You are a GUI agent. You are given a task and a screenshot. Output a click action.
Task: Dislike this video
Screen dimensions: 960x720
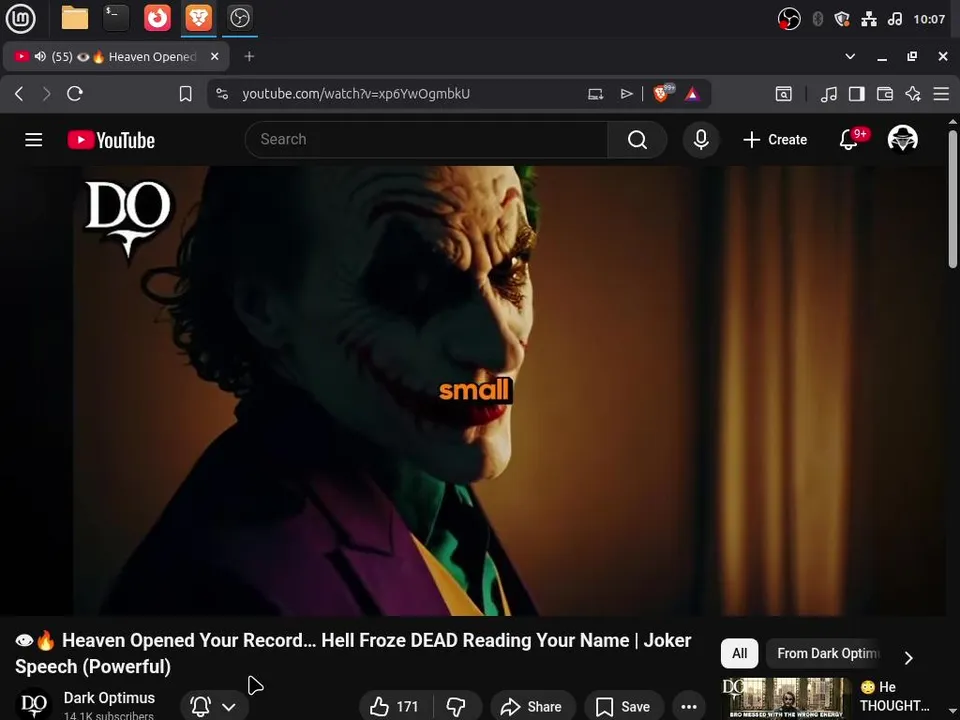pyautogui.click(x=456, y=707)
